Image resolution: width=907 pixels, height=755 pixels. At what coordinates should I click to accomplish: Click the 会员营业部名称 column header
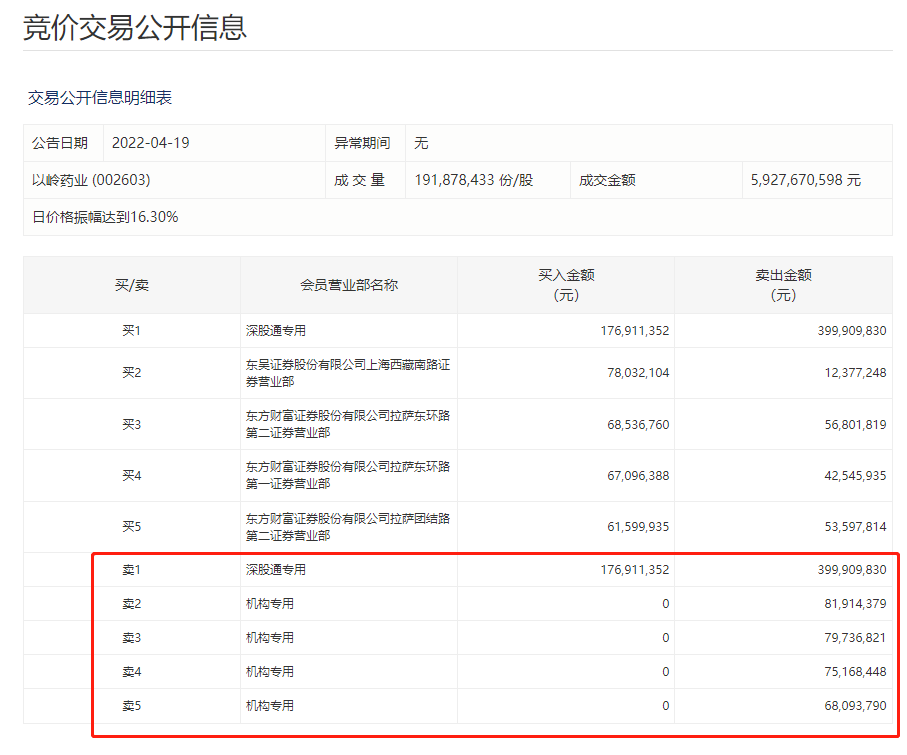[x=349, y=285]
